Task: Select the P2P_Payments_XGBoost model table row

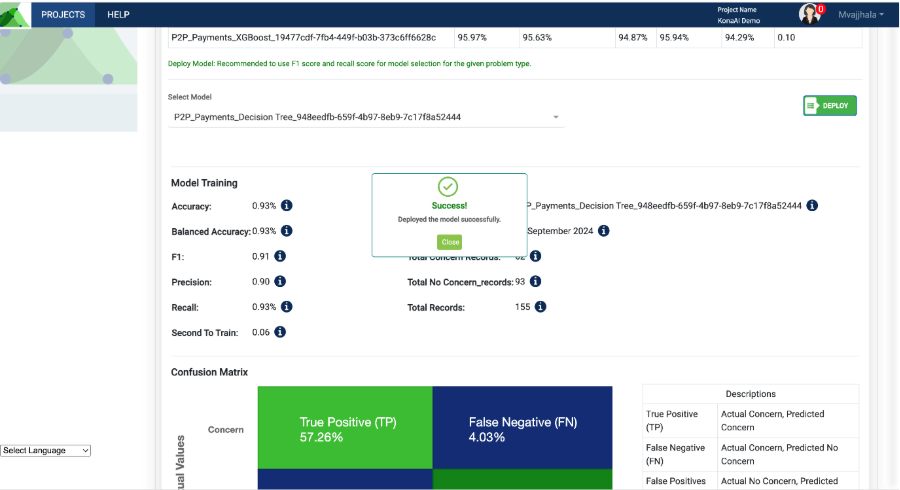Action: click(305, 37)
